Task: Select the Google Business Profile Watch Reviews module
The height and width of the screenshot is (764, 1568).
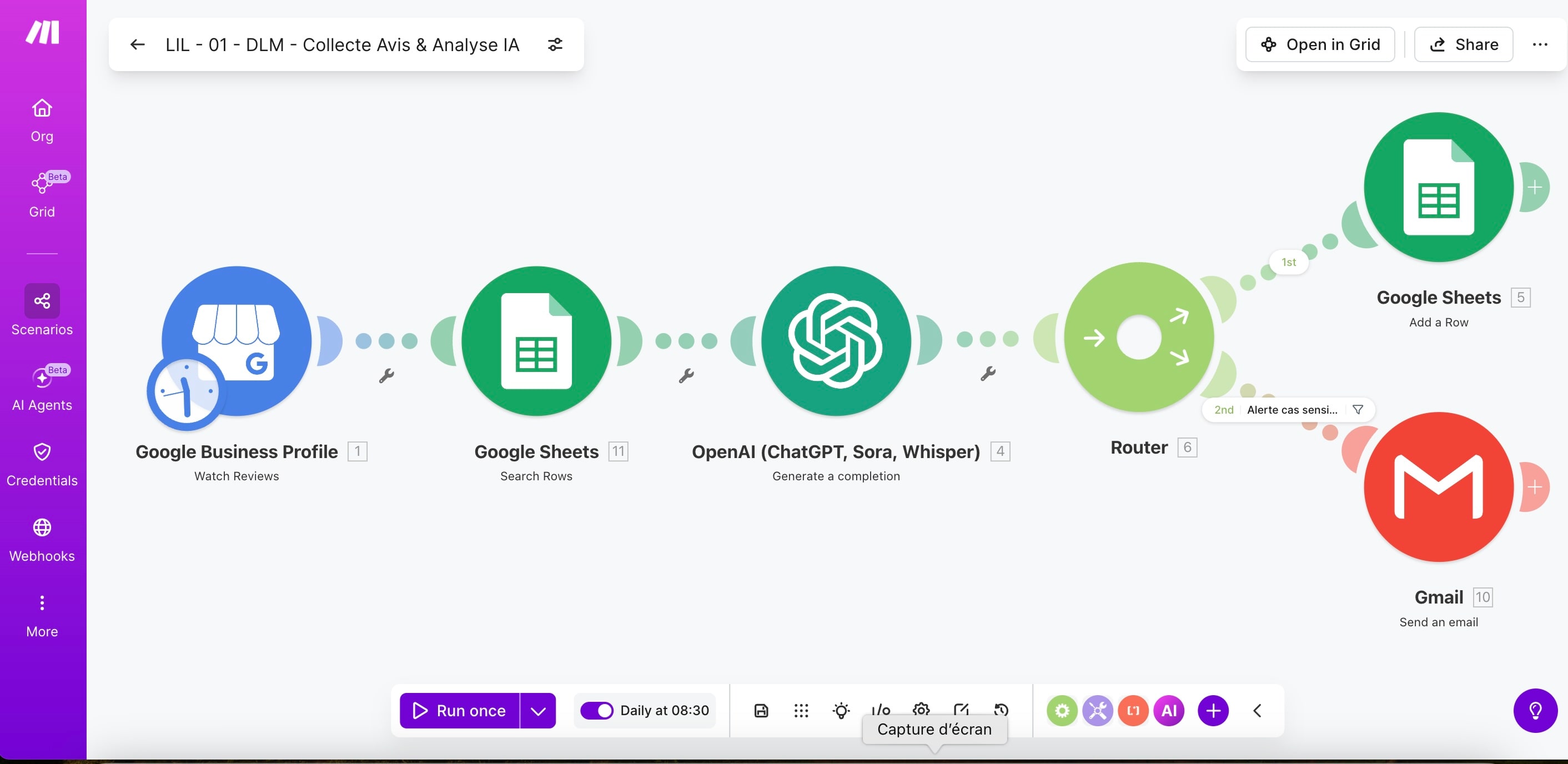Action: click(x=237, y=341)
